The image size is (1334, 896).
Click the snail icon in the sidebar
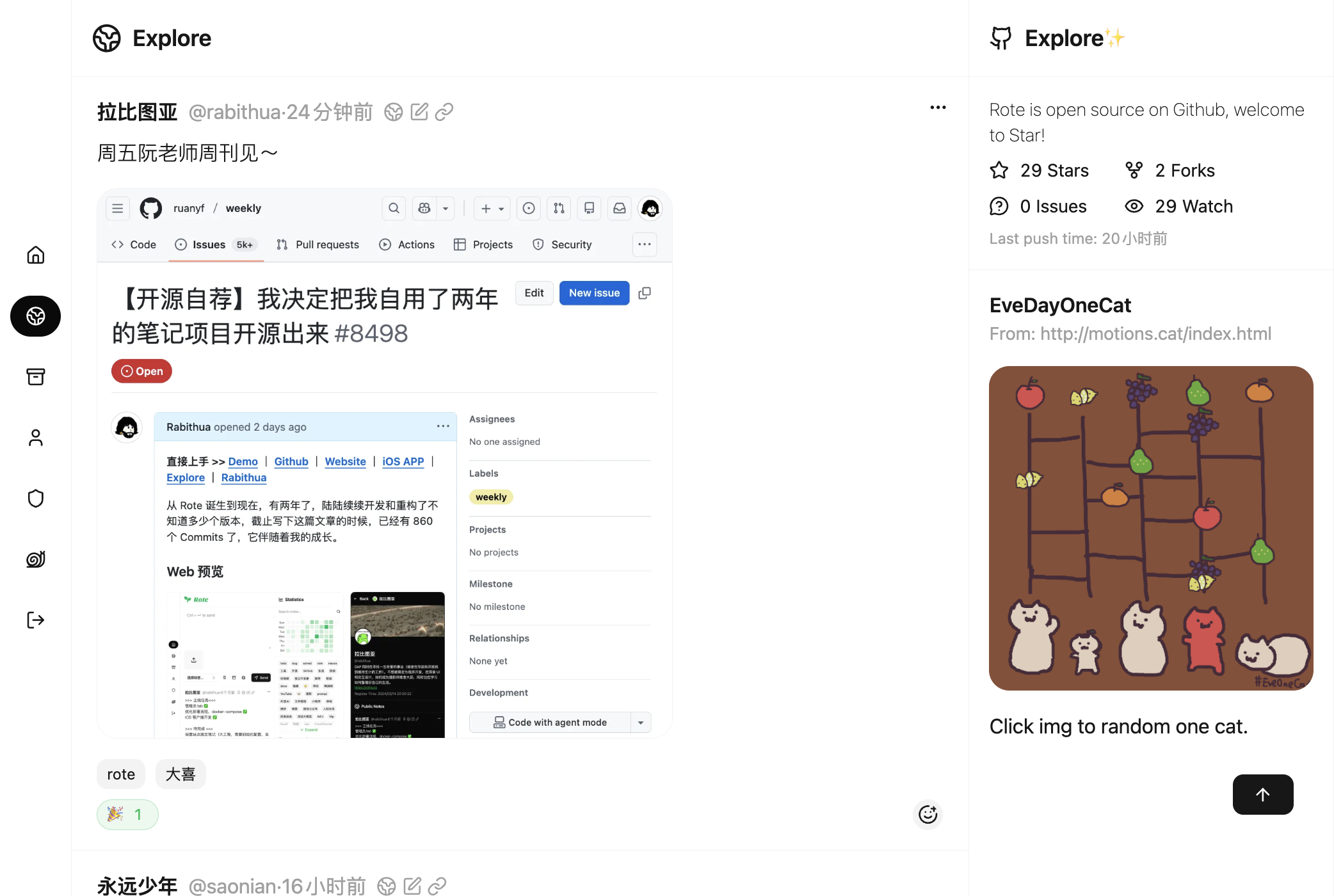pyautogui.click(x=35, y=559)
